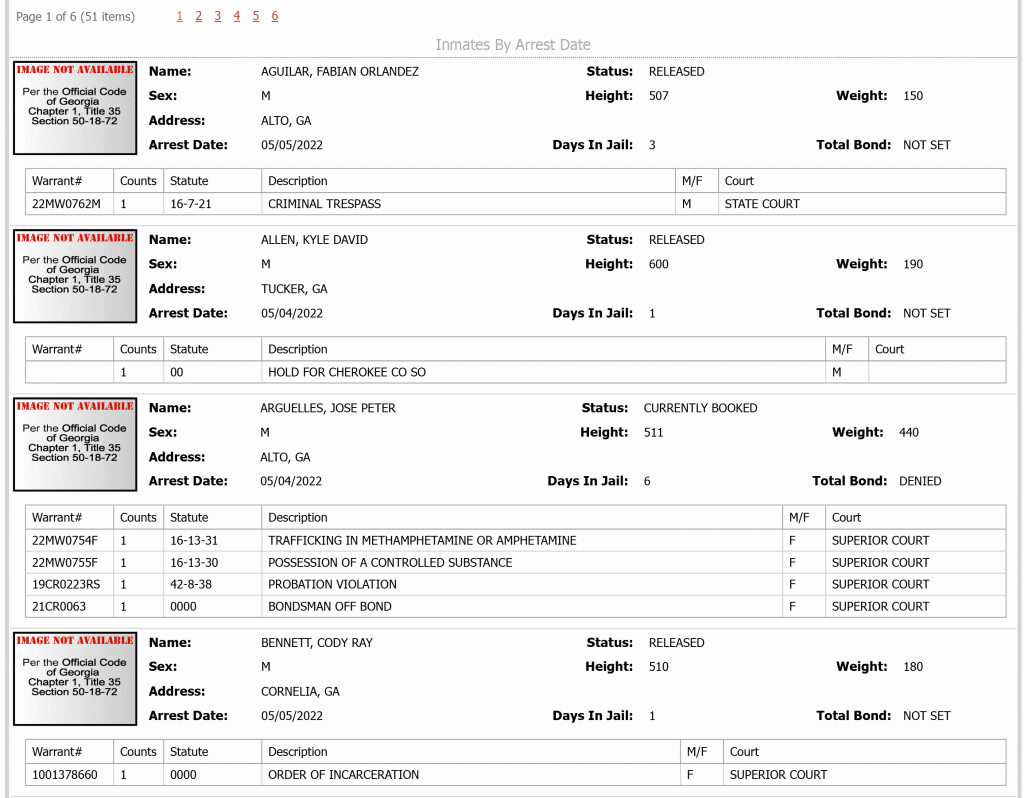Select the CURRENTLY BOOKED status text

click(x=700, y=408)
